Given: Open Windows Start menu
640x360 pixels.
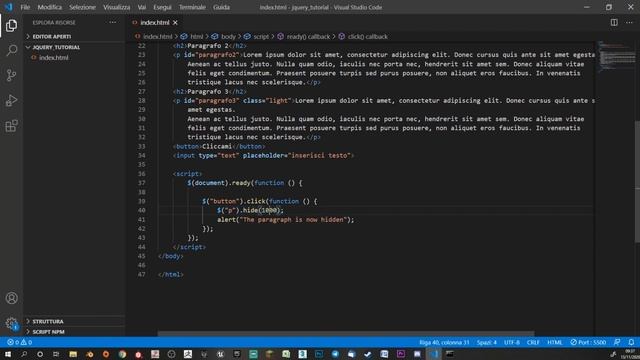Looking at the screenshot, I should (x=8, y=354).
